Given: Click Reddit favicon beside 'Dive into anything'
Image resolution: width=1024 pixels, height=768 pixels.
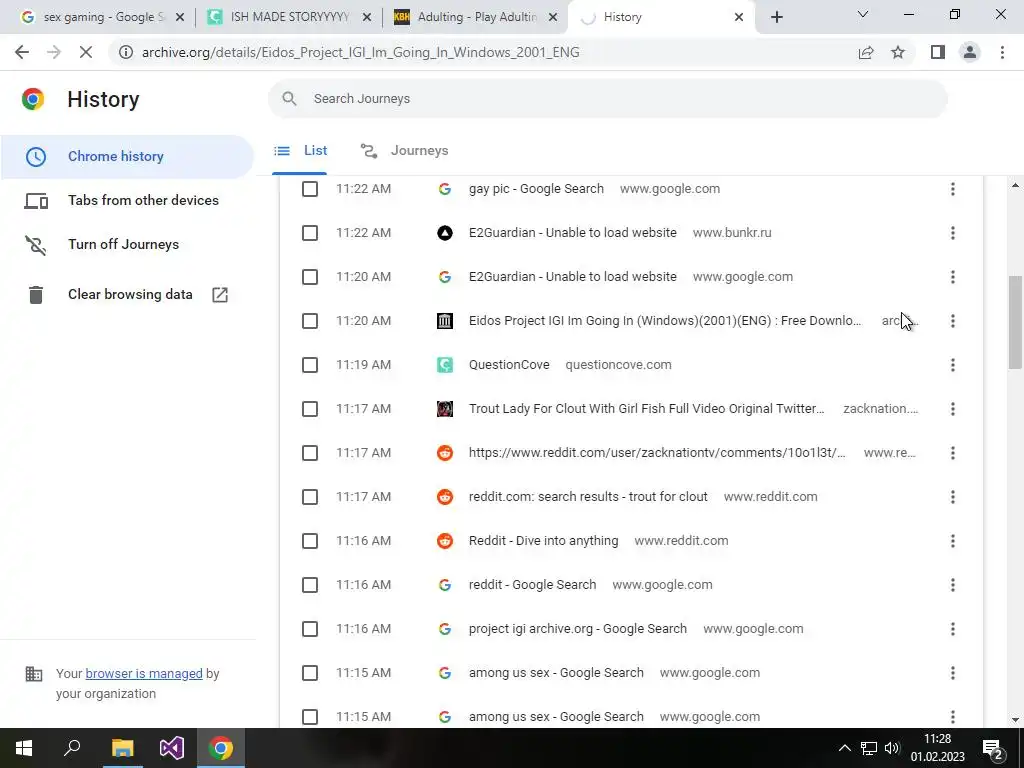Looking at the screenshot, I should click(445, 541).
